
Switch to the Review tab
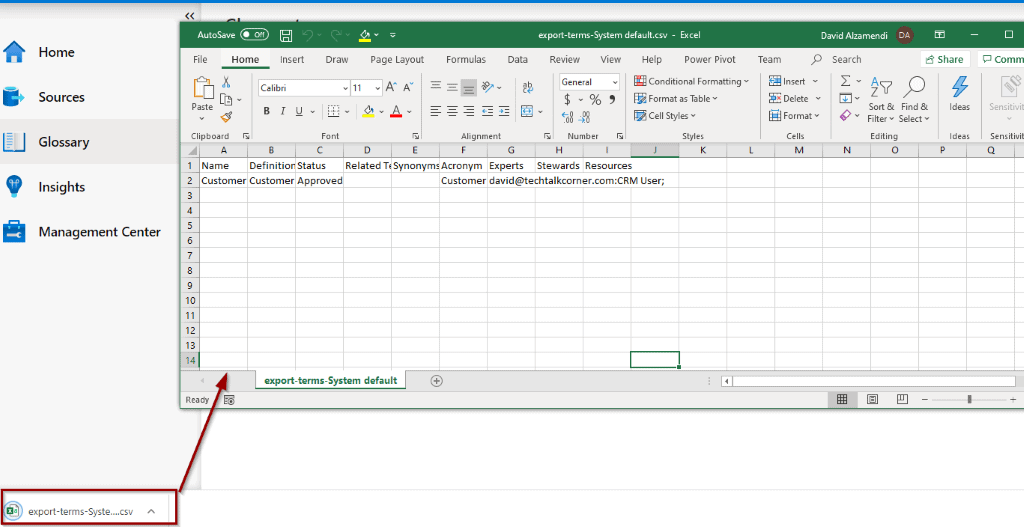click(x=564, y=59)
